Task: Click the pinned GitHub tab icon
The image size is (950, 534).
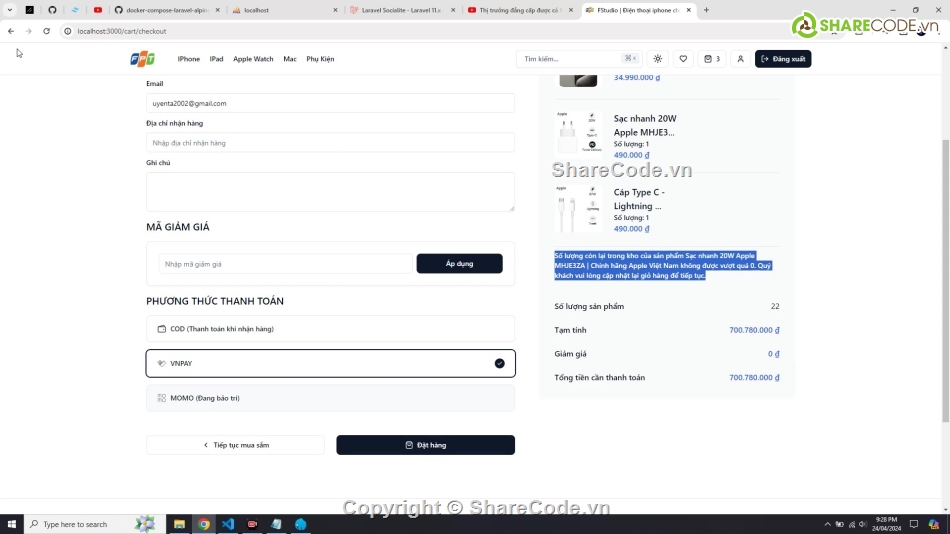Action: click(52, 10)
